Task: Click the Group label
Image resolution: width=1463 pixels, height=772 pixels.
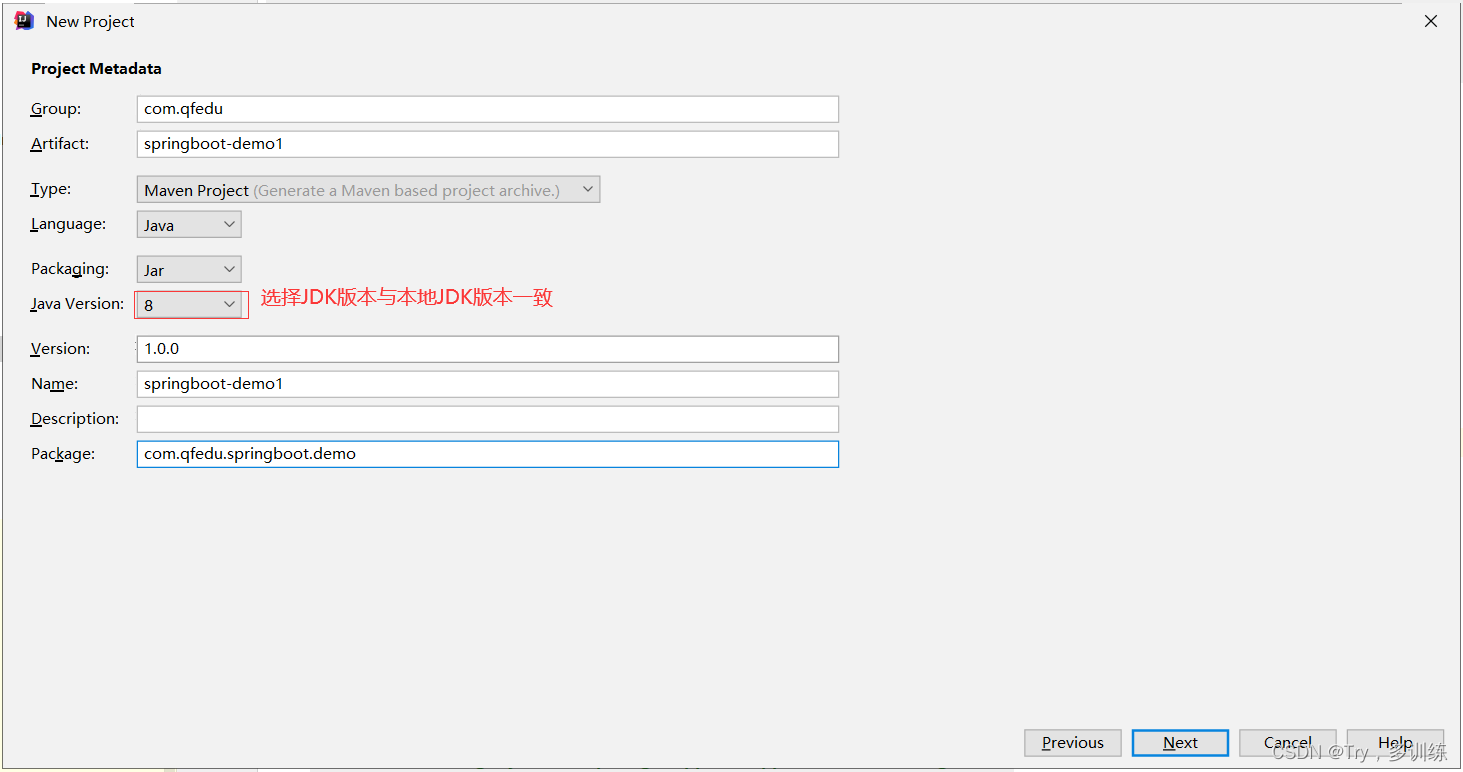Action: pyautogui.click(x=56, y=109)
